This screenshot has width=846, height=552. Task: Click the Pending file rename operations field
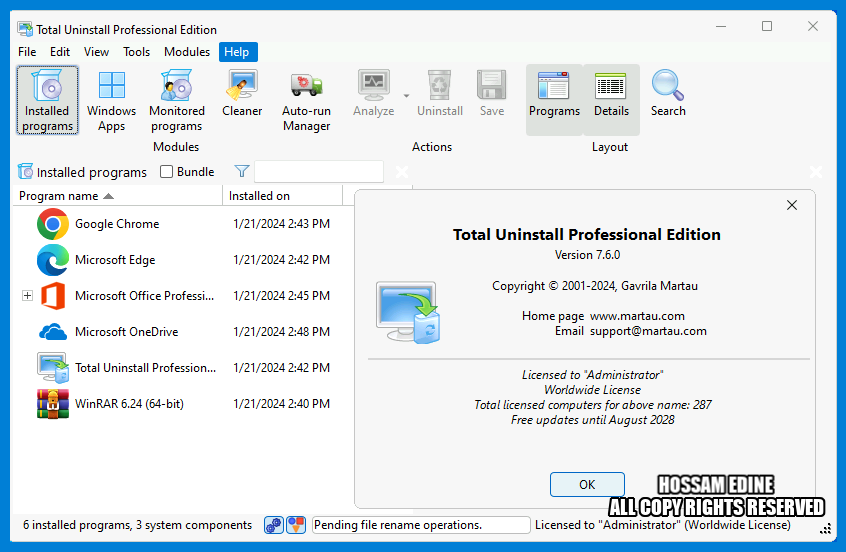click(421, 524)
